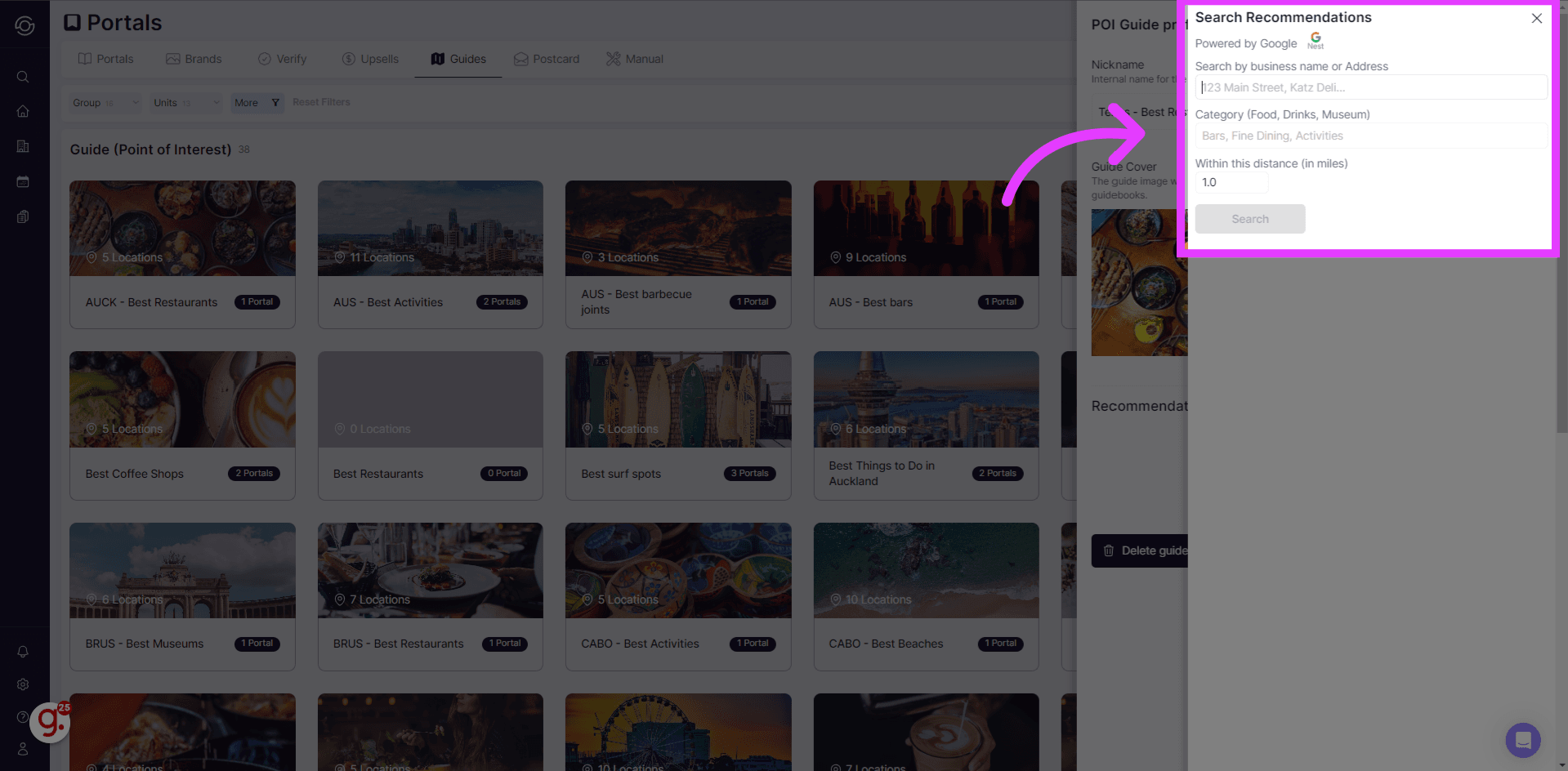Viewport: 1568px width, 771px height.
Task: Switch to the Brands tab
Action: point(194,58)
